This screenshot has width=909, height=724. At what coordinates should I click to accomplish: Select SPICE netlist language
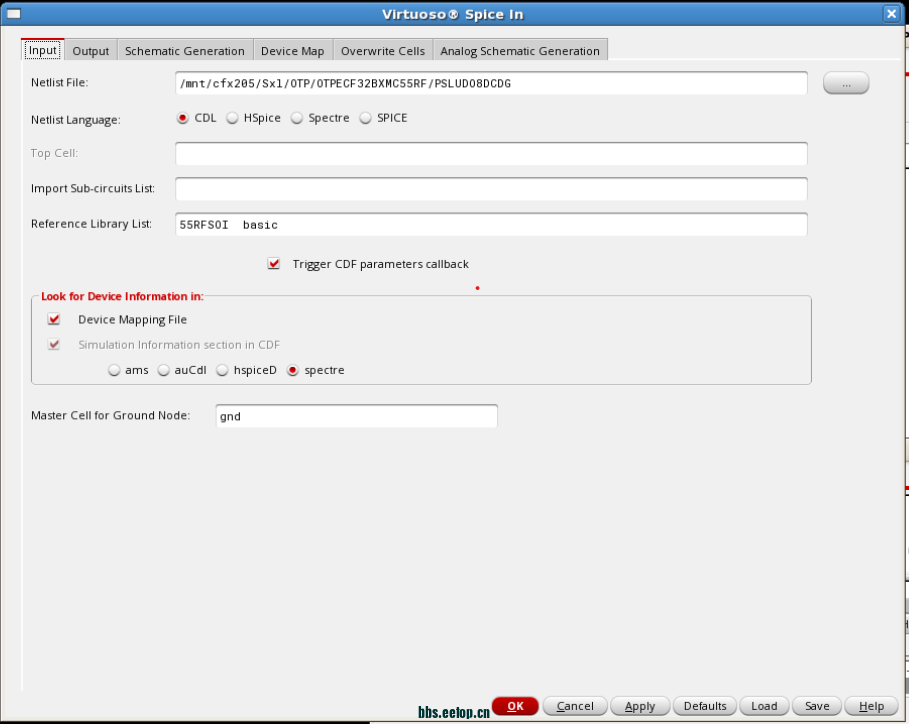(x=365, y=118)
